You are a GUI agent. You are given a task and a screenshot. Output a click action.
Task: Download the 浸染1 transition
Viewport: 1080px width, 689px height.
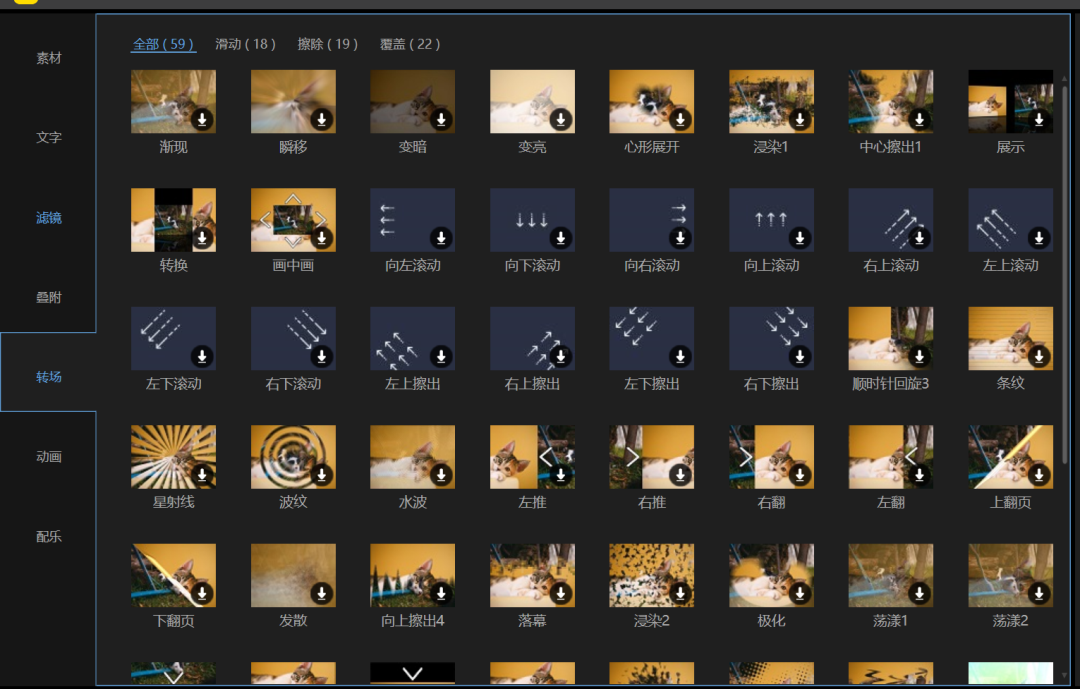[800, 119]
